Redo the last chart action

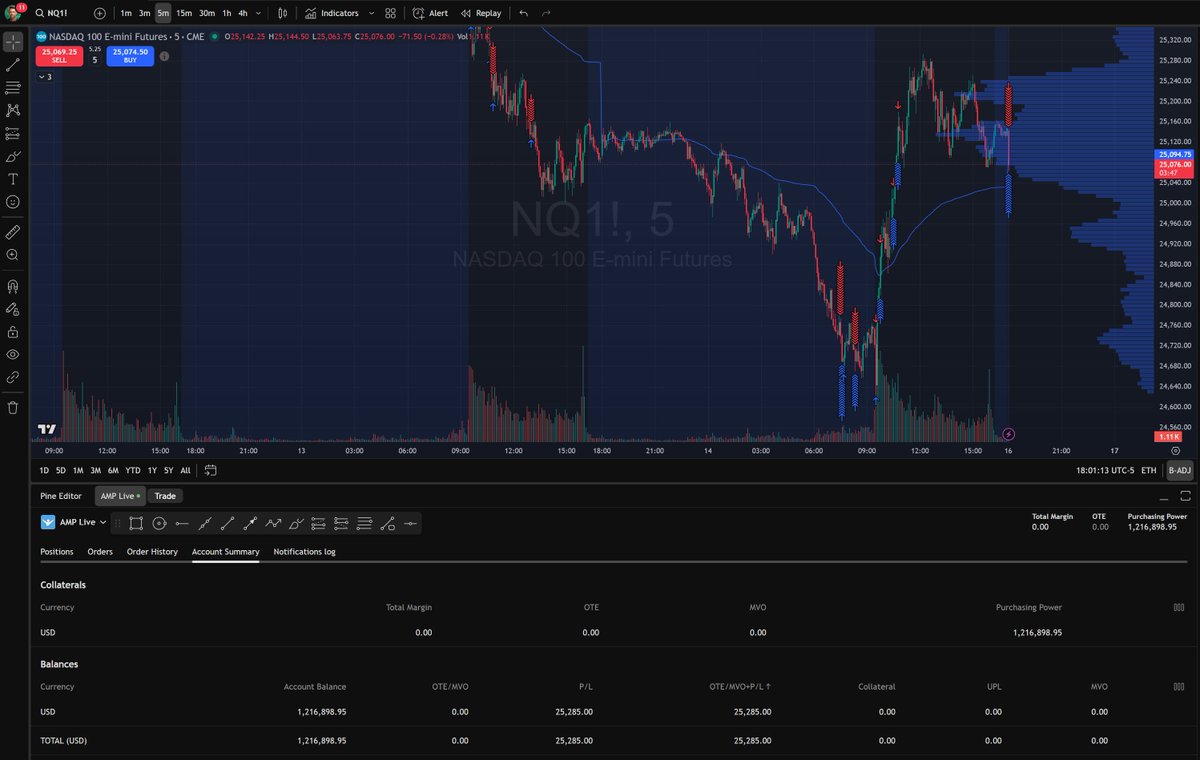click(x=545, y=13)
